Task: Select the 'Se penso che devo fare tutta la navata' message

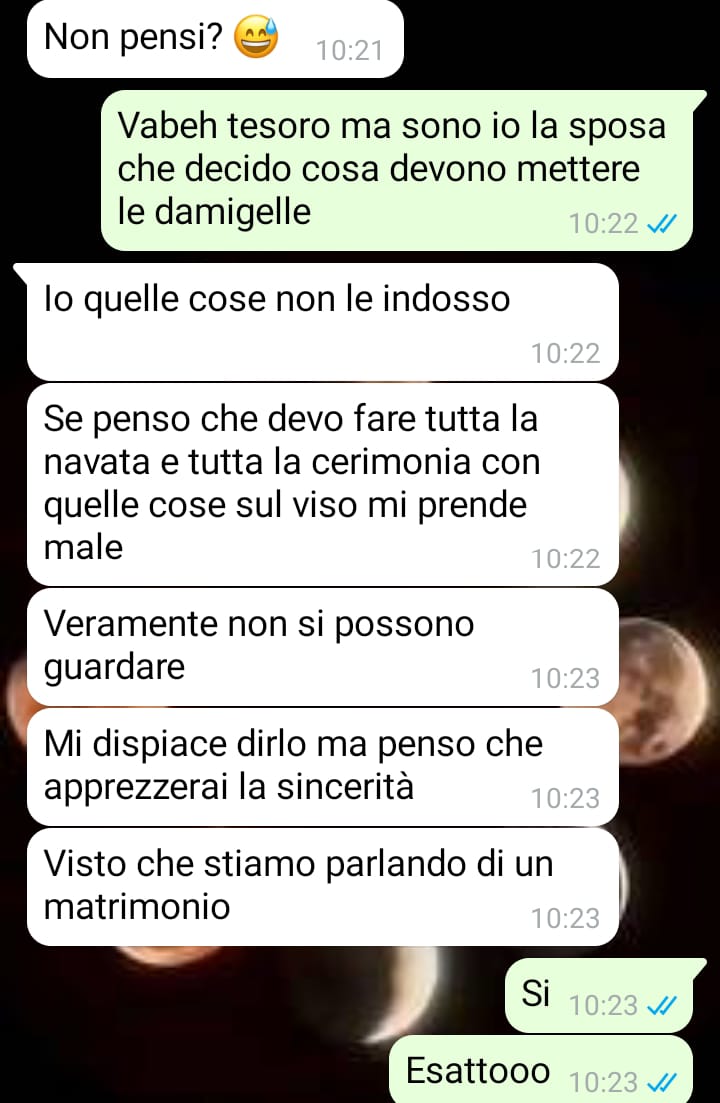Action: coord(323,485)
